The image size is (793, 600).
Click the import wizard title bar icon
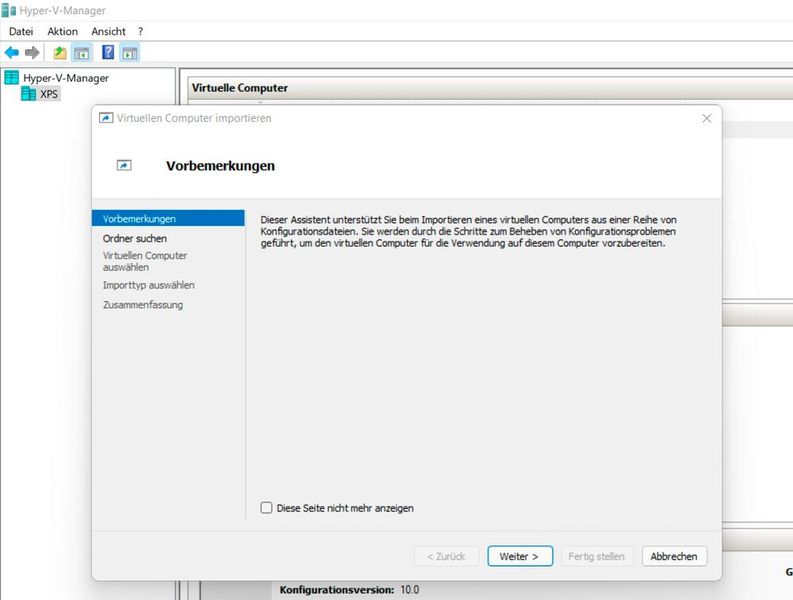click(x=106, y=118)
